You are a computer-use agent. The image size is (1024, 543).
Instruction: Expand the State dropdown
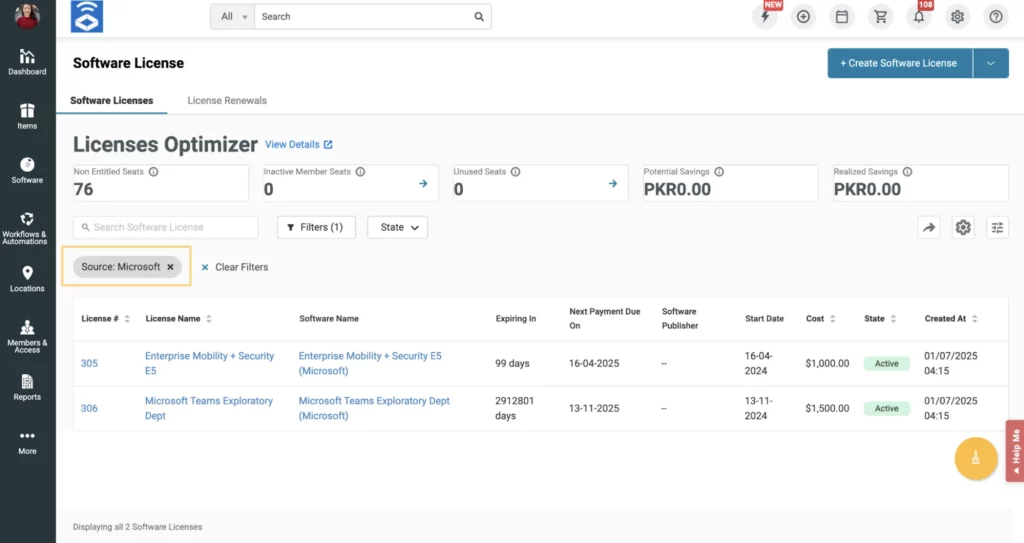click(x=397, y=228)
